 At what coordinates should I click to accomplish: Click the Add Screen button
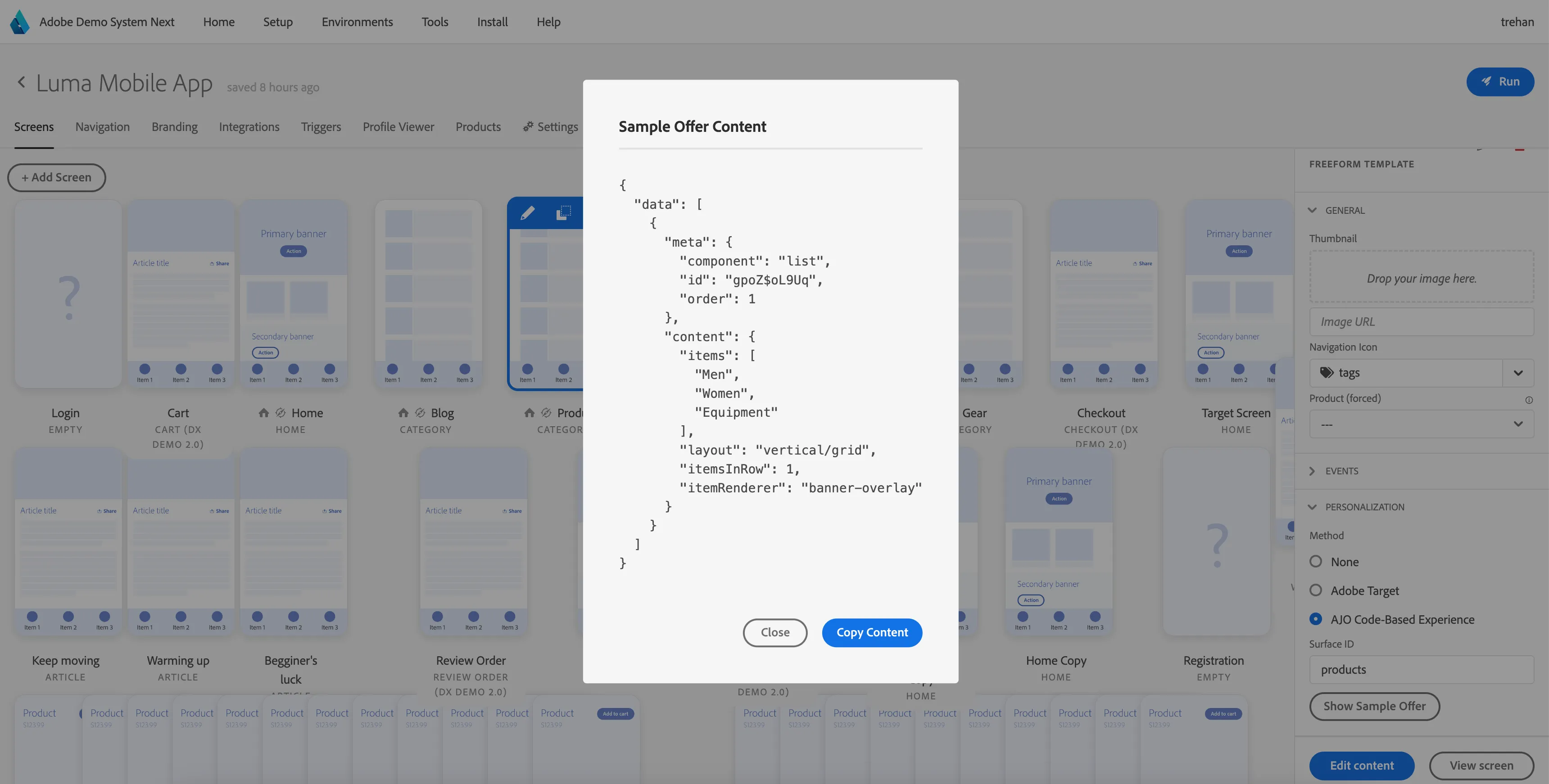[57, 177]
